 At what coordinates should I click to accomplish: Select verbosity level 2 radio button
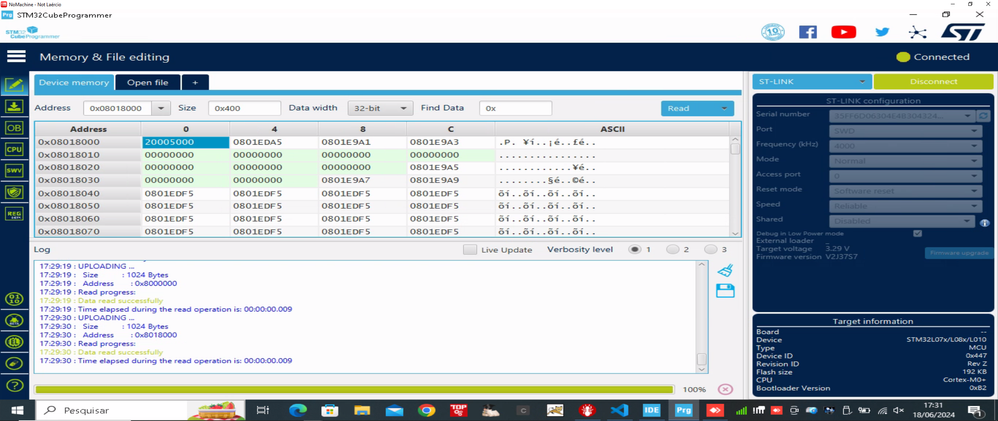point(672,250)
